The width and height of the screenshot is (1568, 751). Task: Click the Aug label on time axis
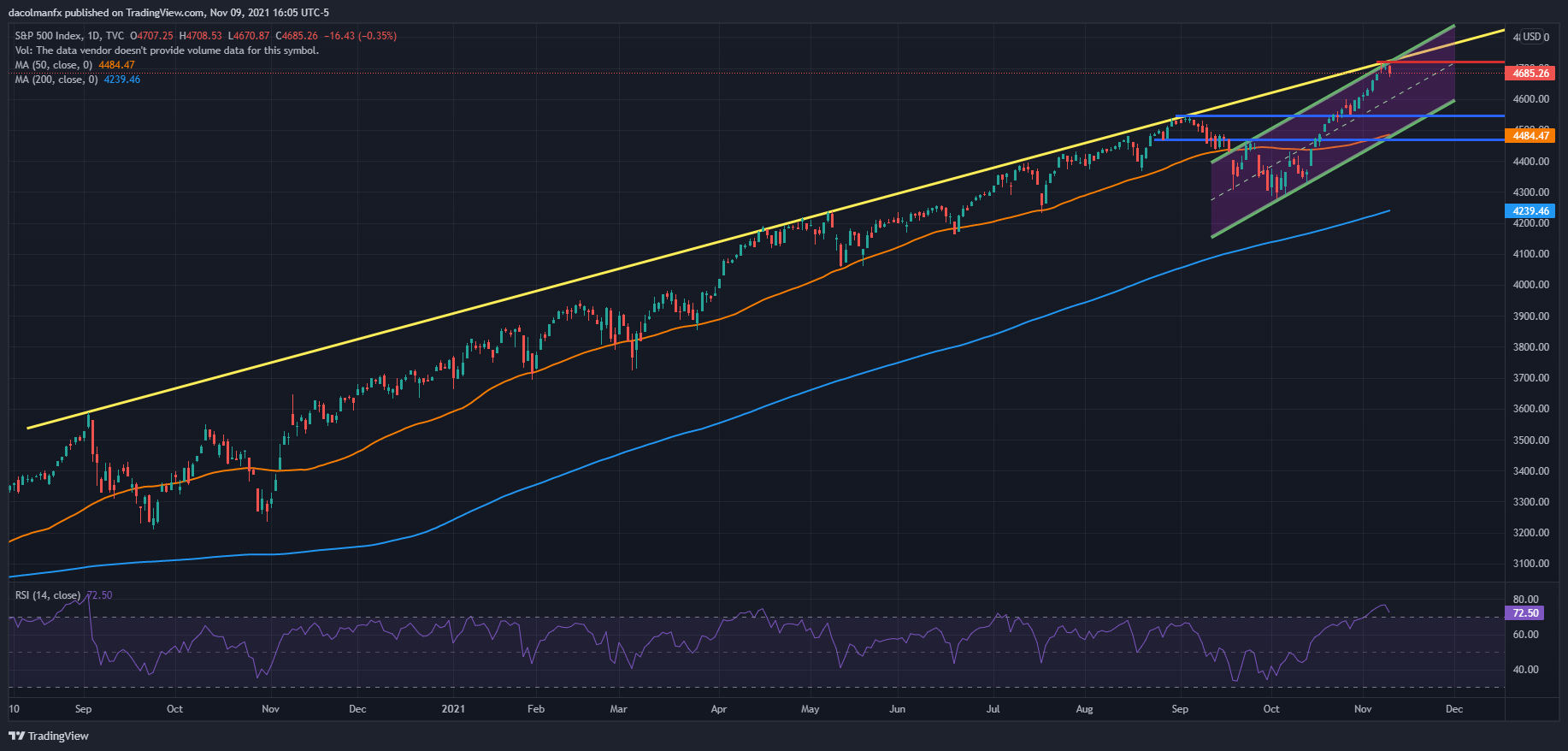[1085, 709]
